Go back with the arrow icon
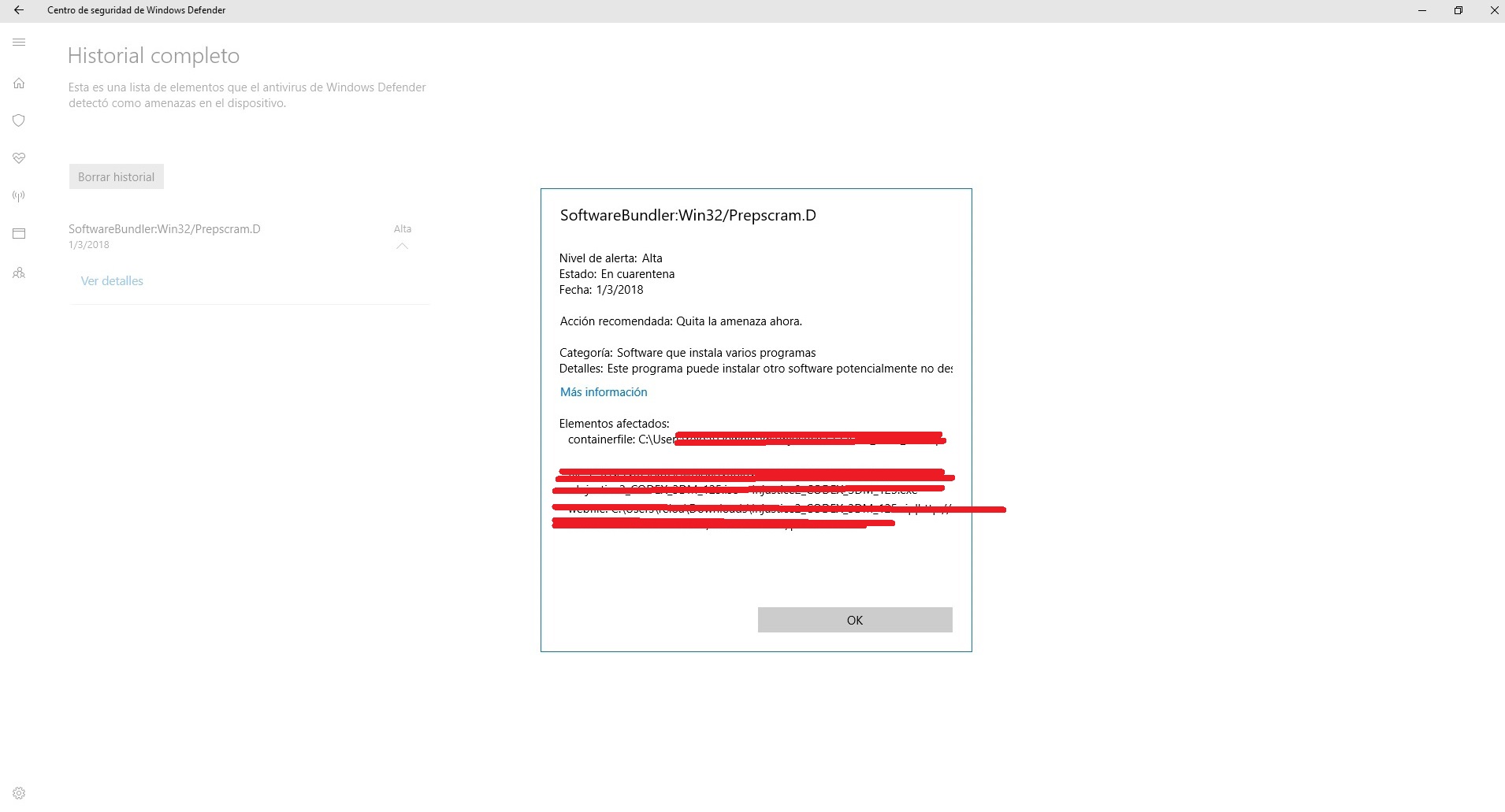1505x812 pixels. pos(19,10)
